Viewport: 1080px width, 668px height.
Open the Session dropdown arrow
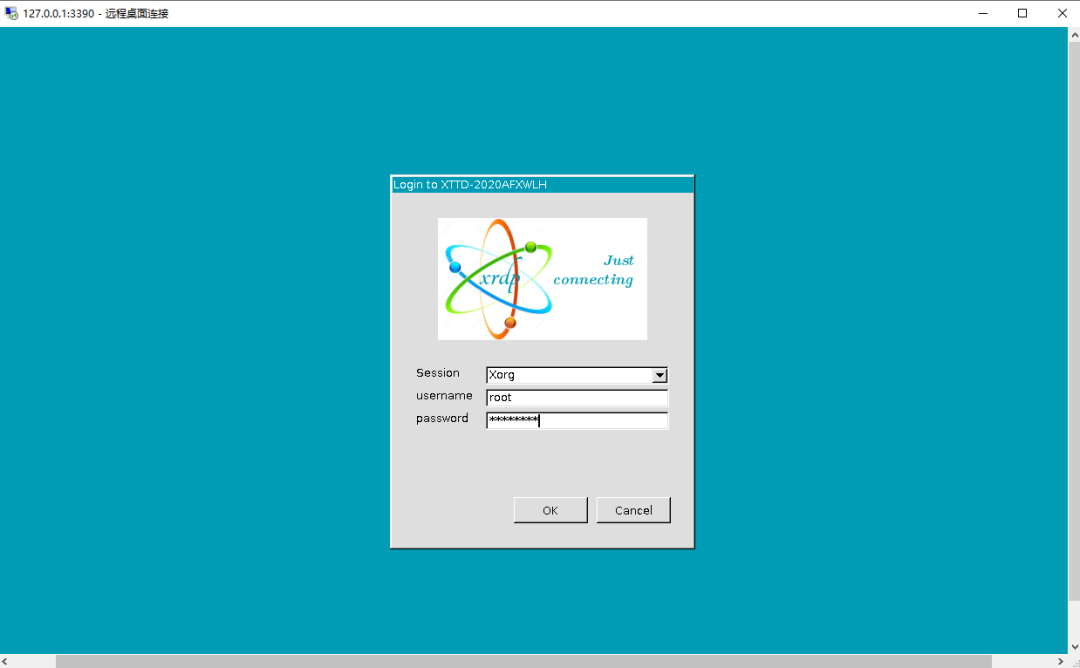660,375
